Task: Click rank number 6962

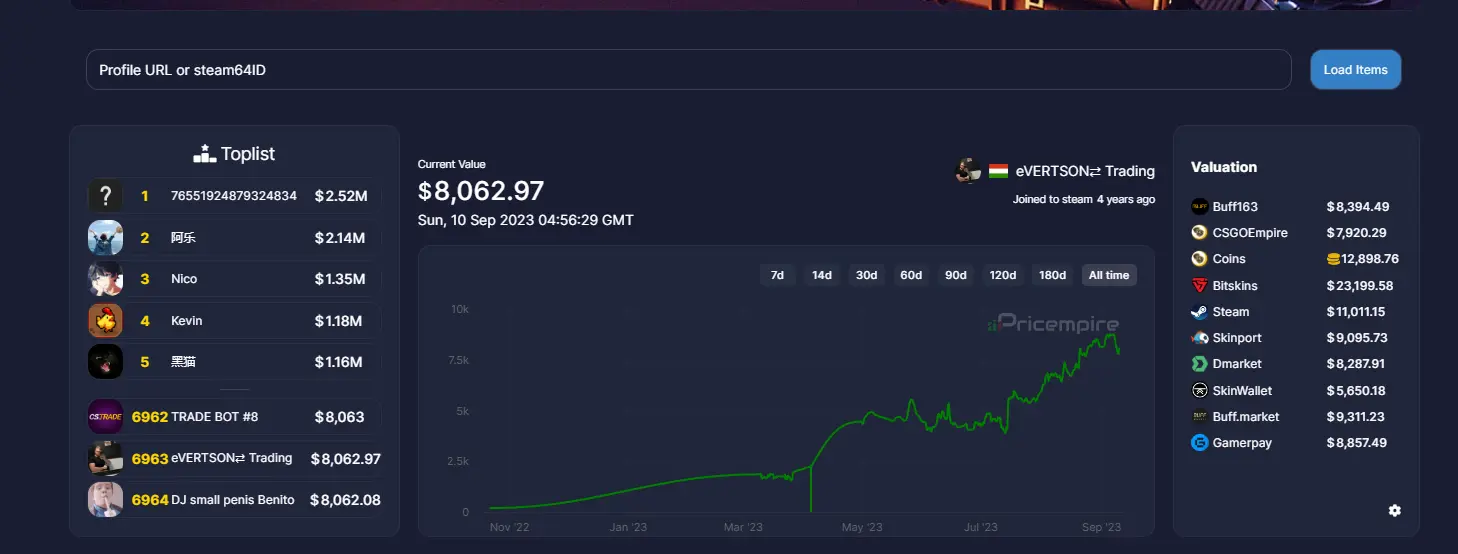Action: (x=150, y=417)
